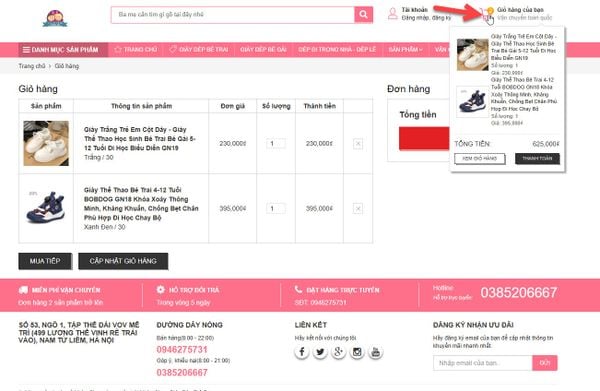This screenshot has height=391, width=600.
Task: Open the Instagram social link
Action: click(357, 352)
